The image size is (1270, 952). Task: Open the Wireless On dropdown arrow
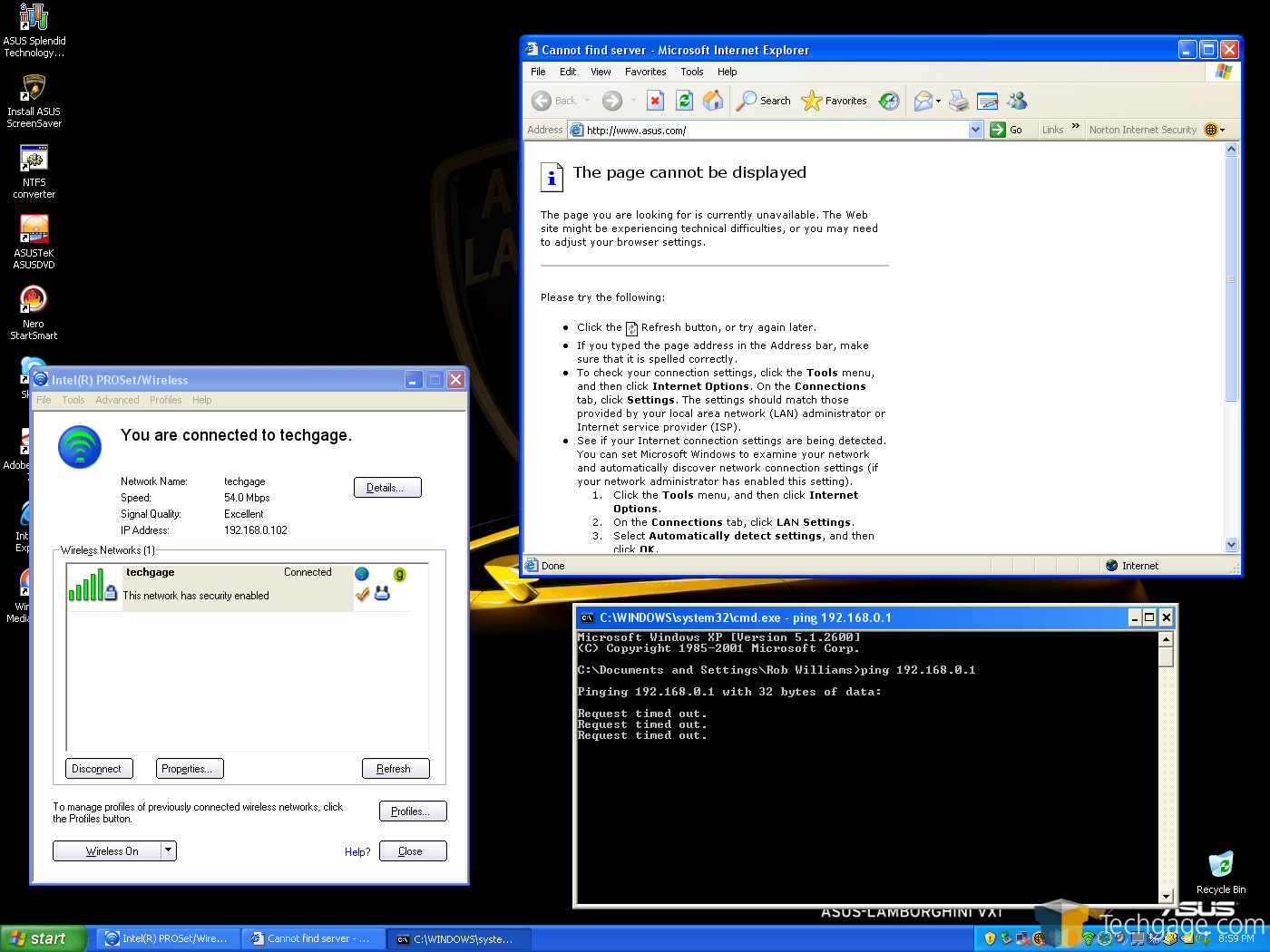click(x=169, y=850)
